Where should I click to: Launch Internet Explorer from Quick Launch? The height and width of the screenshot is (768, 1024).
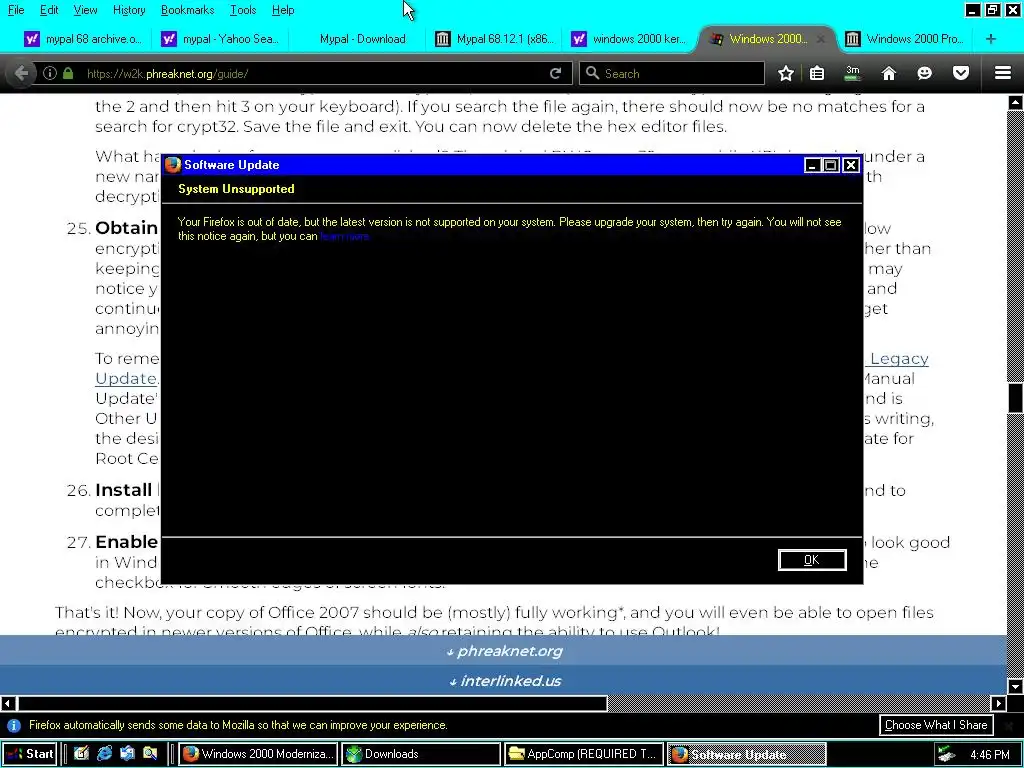(x=104, y=754)
